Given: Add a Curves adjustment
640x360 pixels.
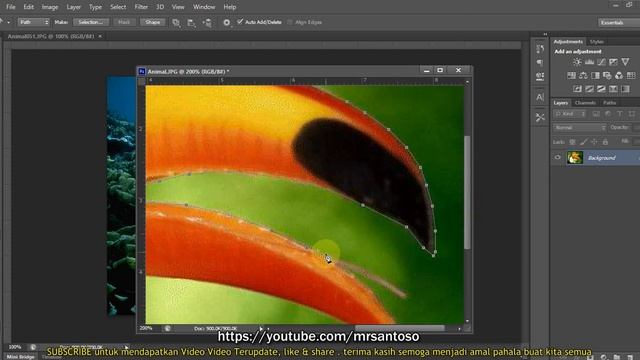Looking at the screenshot, I should pyautogui.click(x=601, y=62).
